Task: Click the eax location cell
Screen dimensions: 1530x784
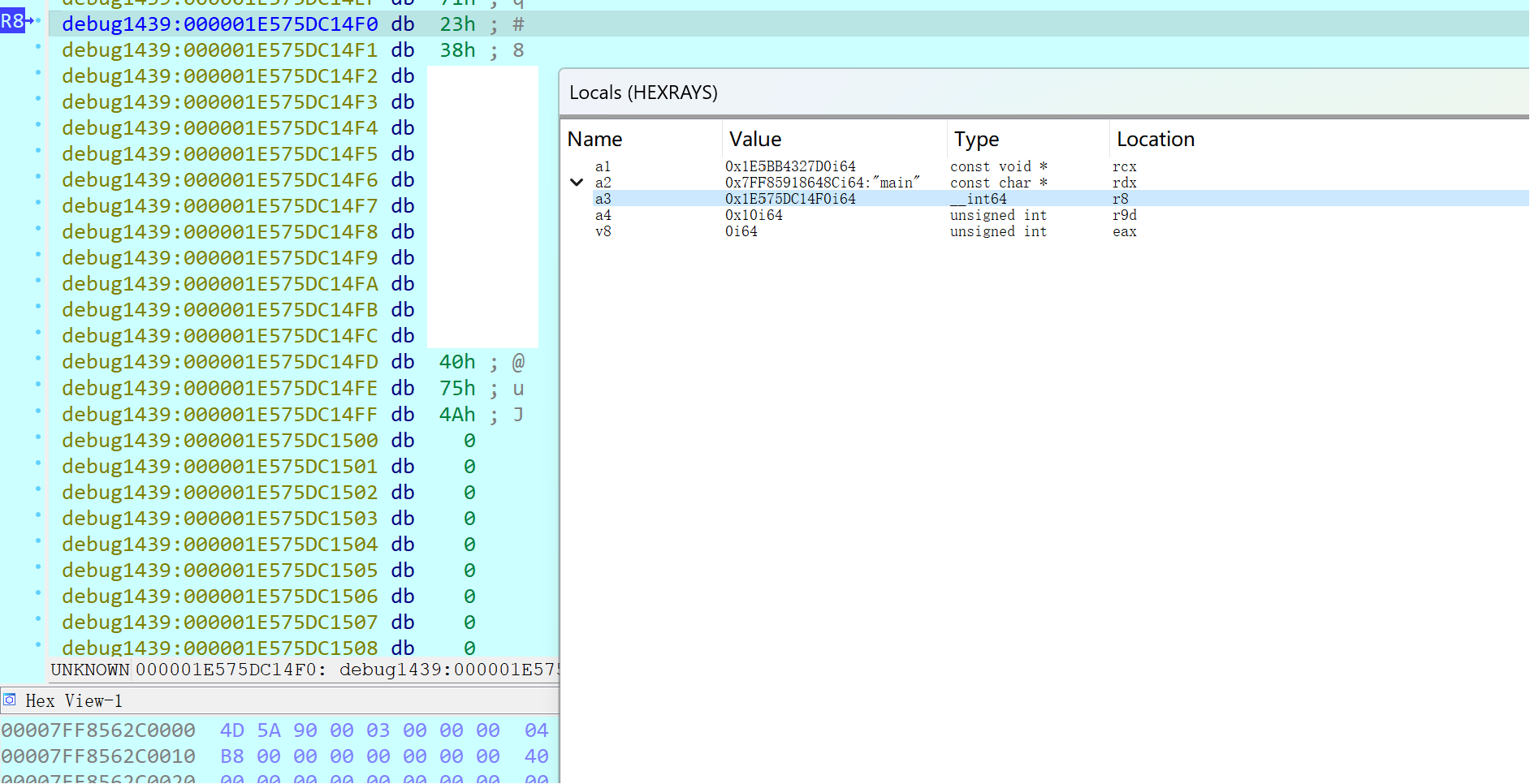Action: [1125, 231]
